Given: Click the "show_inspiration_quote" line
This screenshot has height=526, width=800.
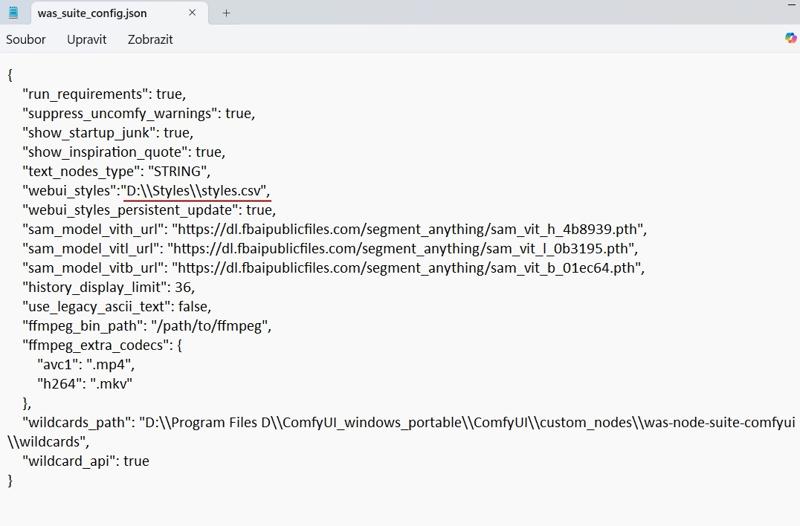Looking at the screenshot, I should point(123,152).
